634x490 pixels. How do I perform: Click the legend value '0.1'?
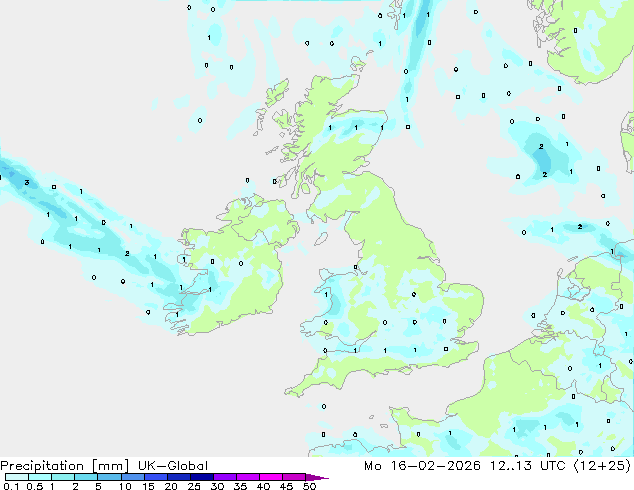(11, 486)
